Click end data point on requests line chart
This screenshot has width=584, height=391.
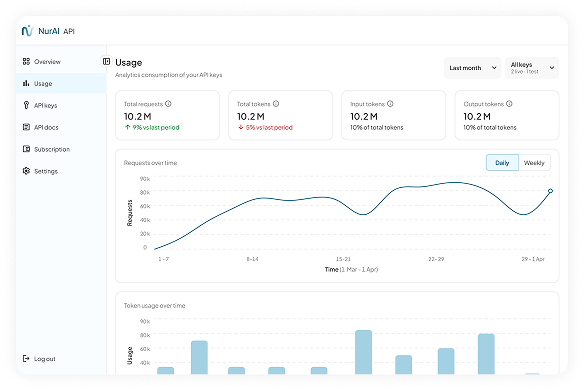coord(550,191)
